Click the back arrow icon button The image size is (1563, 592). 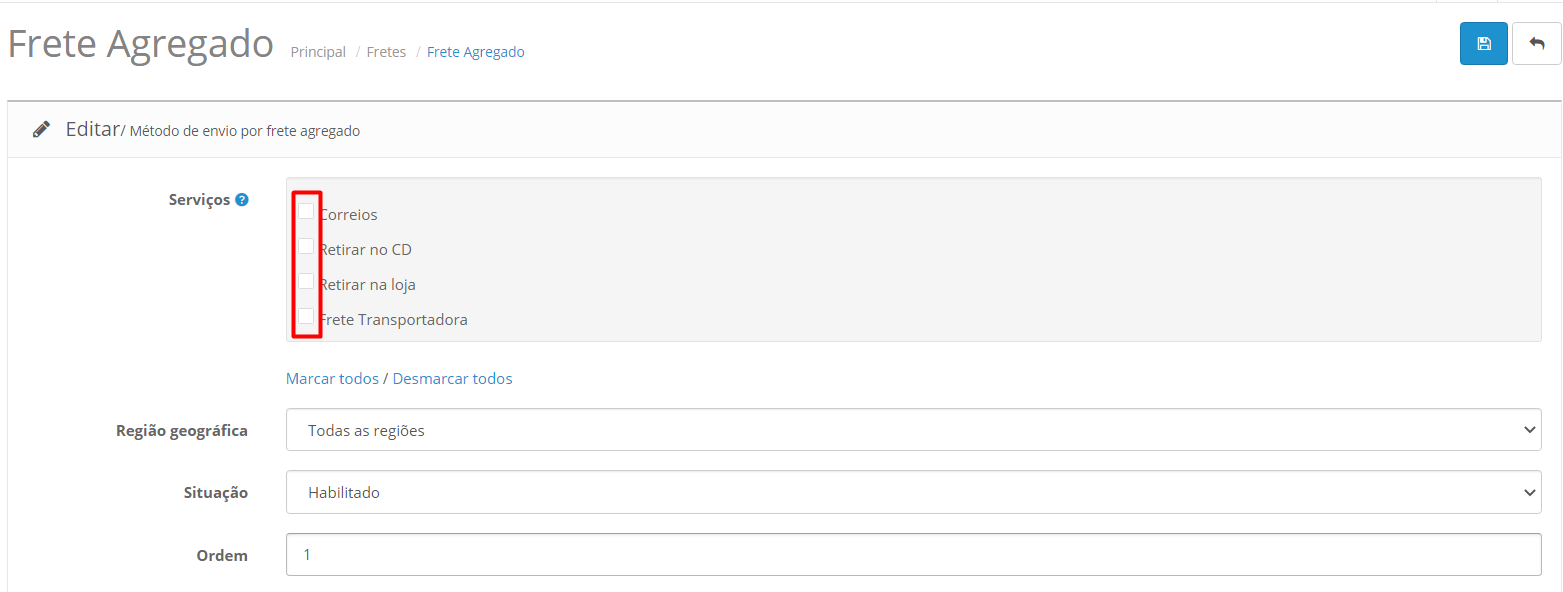(x=1536, y=44)
